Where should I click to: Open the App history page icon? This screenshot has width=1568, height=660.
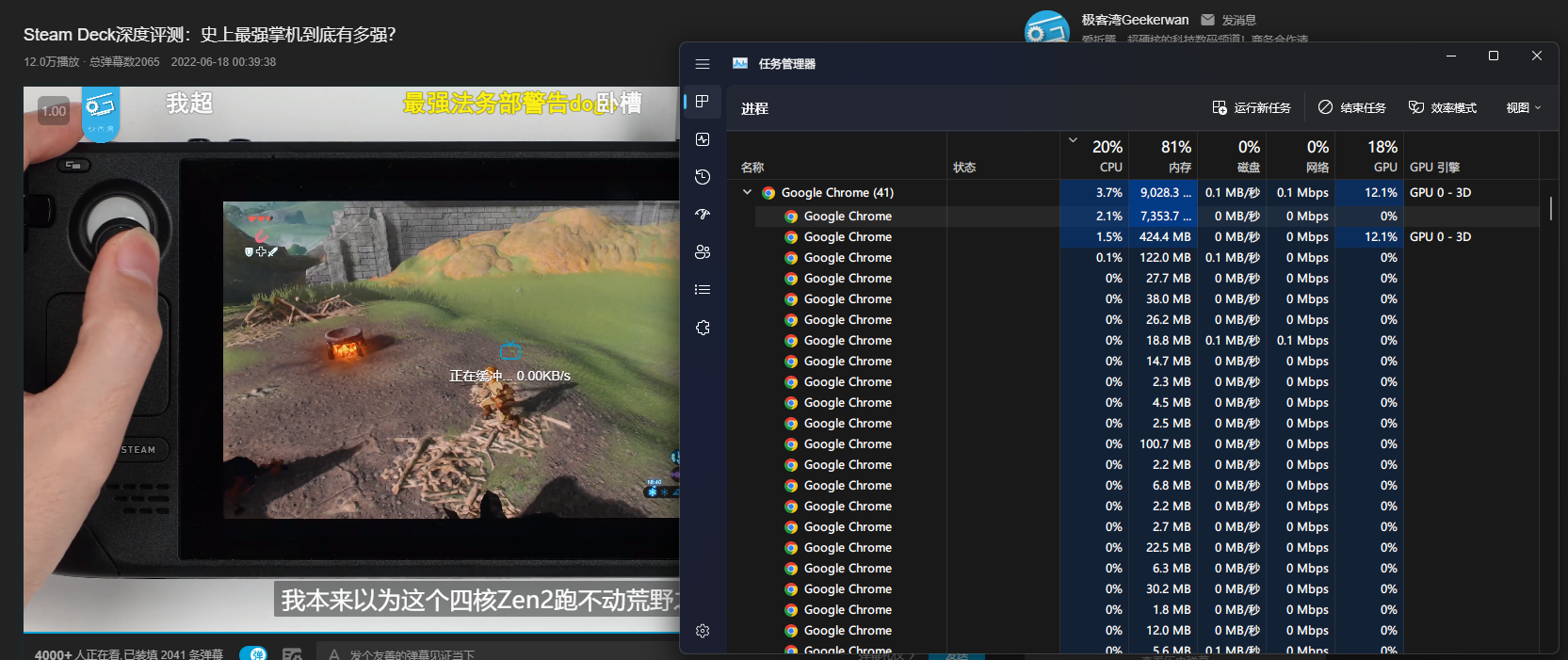[703, 177]
